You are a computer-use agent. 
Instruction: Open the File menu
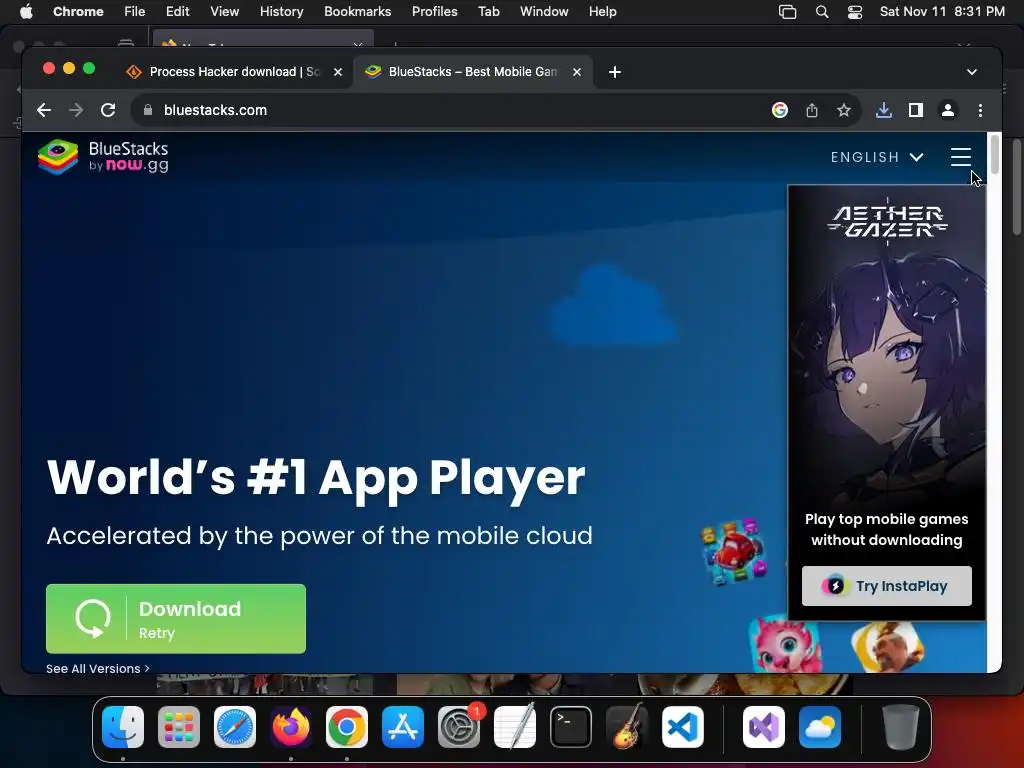[x=135, y=12]
